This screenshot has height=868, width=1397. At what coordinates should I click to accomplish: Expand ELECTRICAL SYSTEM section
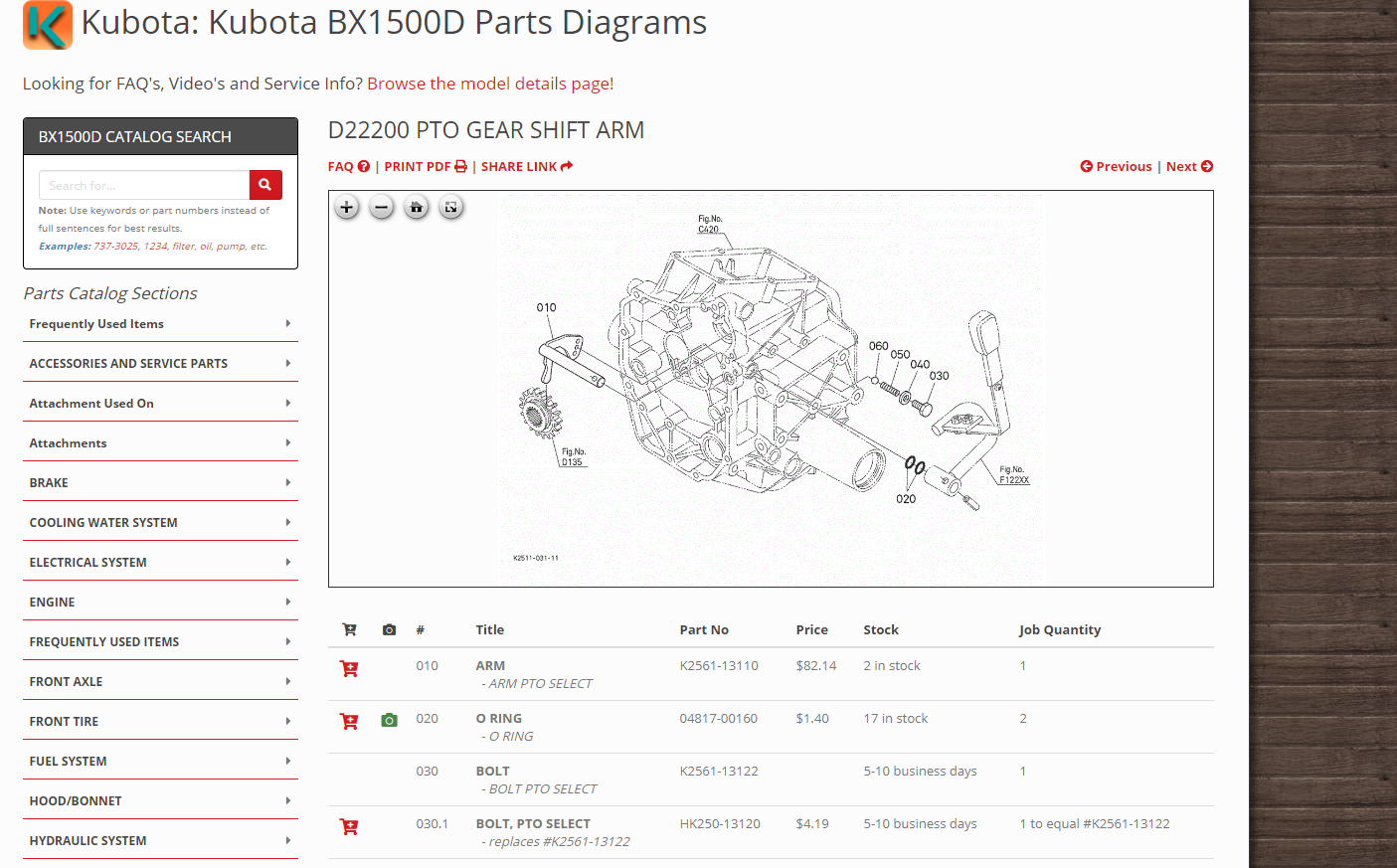(x=160, y=562)
